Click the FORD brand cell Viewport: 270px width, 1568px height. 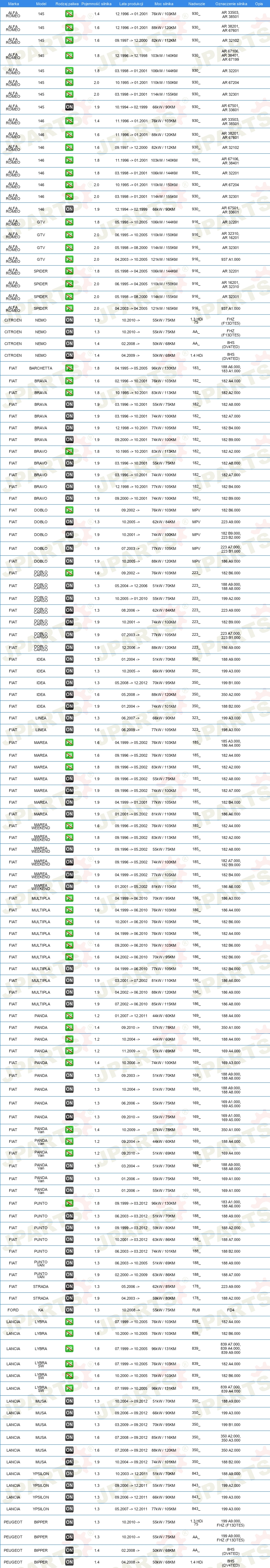point(13,1310)
